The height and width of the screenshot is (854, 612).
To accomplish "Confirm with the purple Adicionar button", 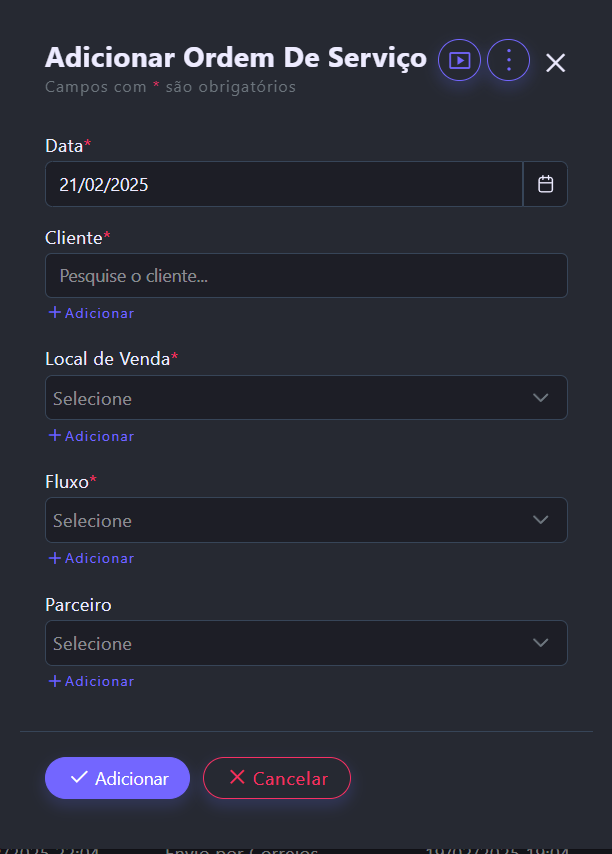I will pyautogui.click(x=117, y=778).
